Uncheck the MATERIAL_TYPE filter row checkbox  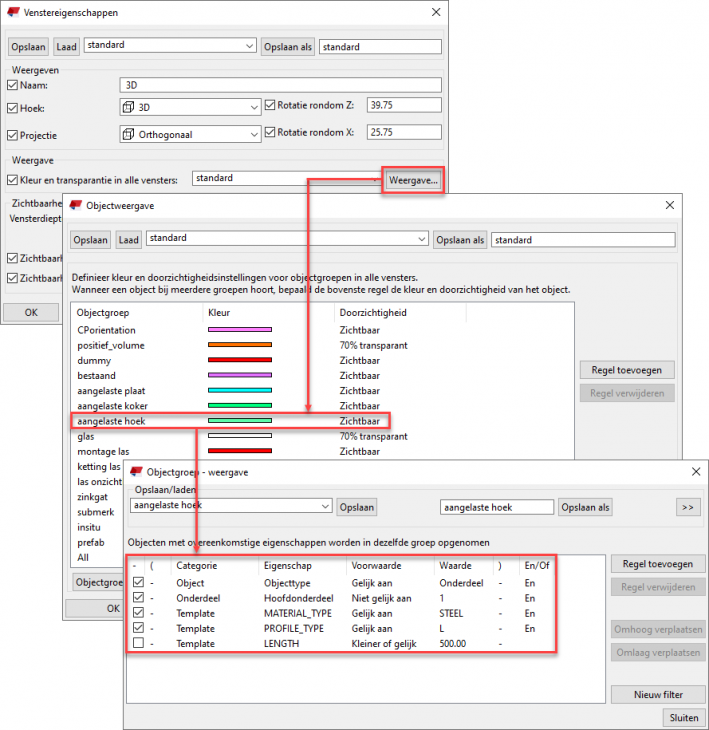click(x=138, y=613)
